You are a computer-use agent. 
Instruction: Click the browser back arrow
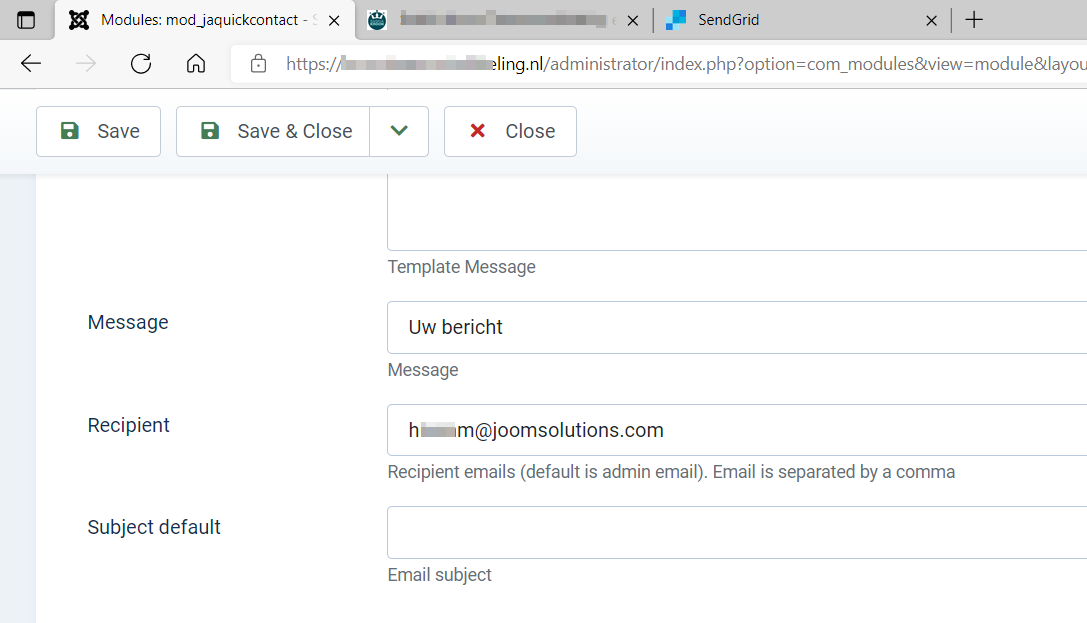coord(31,64)
